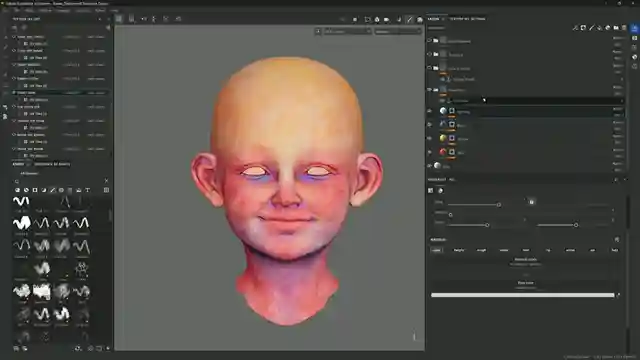Add a folder using the Layers toolbar folder icon
The height and width of the screenshot is (360, 640).
[616, 28]
